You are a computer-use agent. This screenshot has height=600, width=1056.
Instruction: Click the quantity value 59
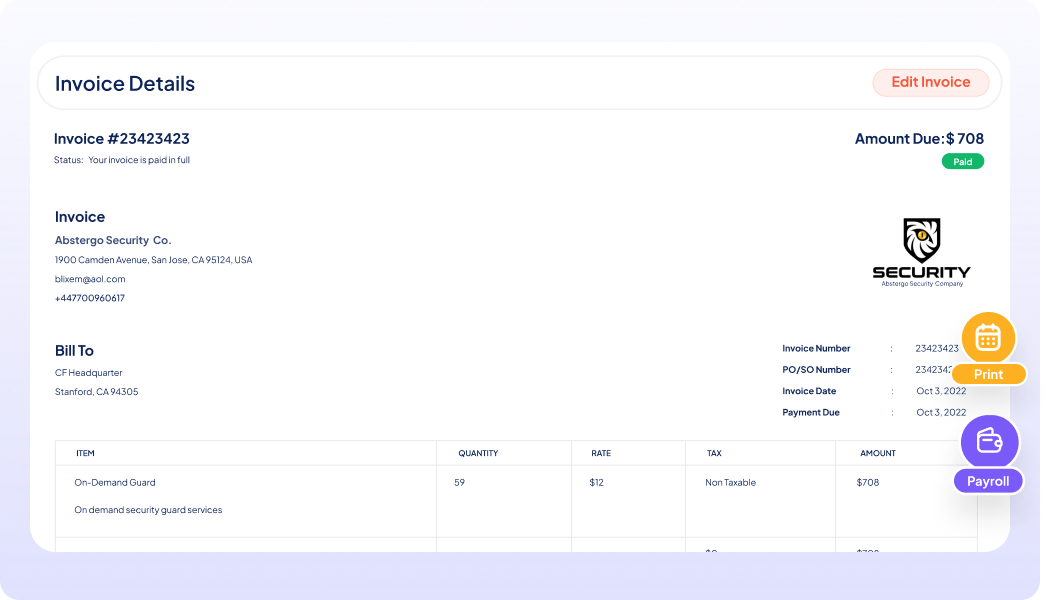tap(459, 483)
